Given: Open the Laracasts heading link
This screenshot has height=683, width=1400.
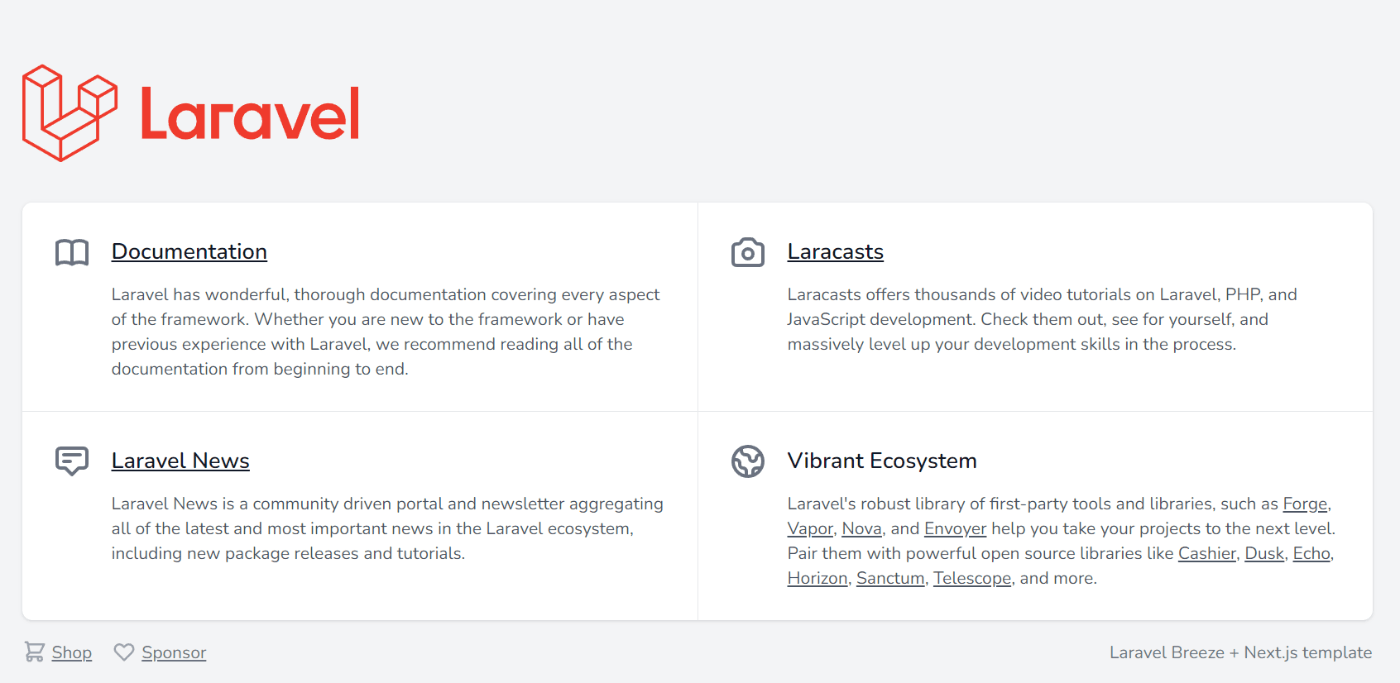Looking at the screenshot, I should click(x=835, y=252).
